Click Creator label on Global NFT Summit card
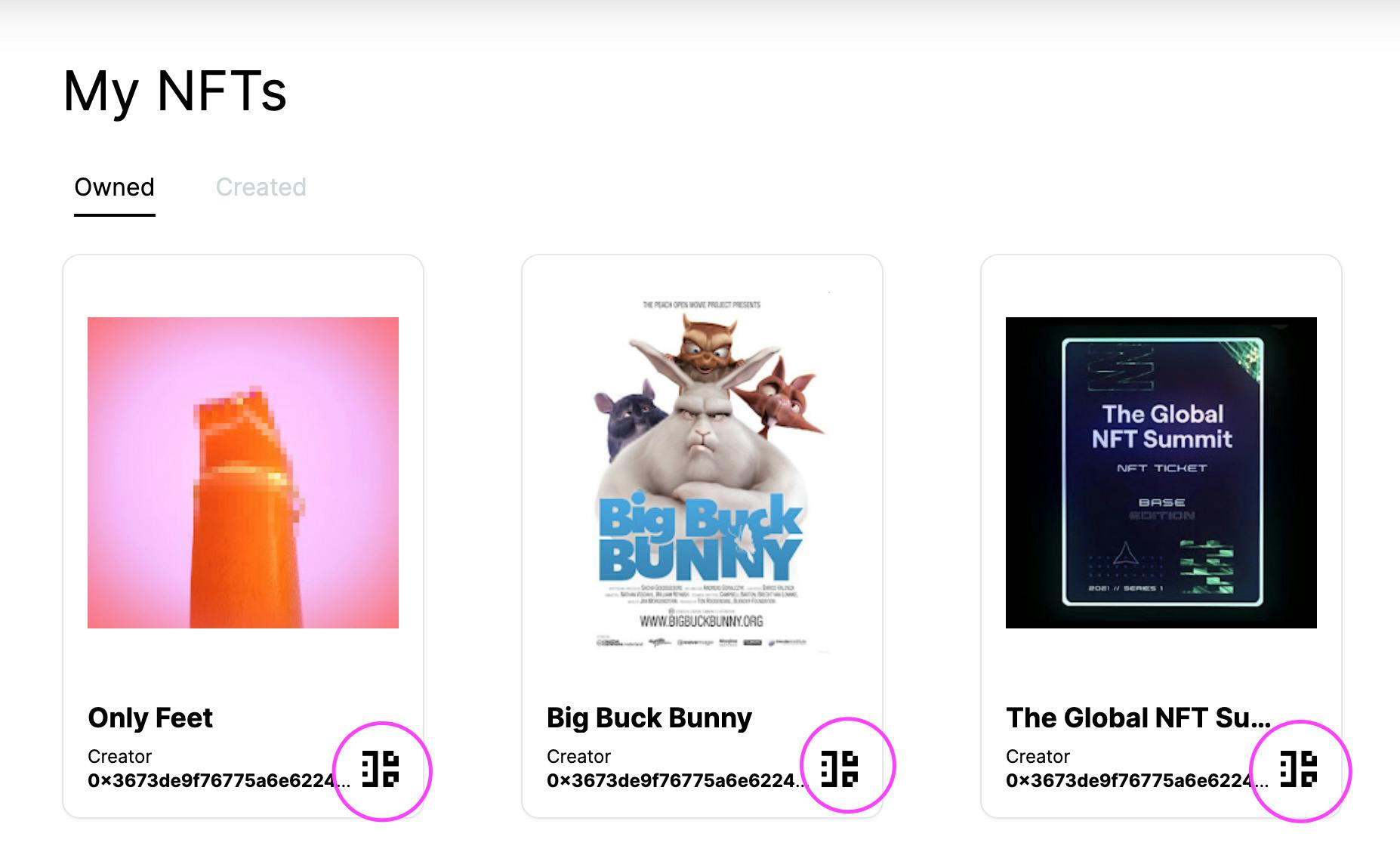Viewport: 1400px width, 852px height. pos(1038,756)
